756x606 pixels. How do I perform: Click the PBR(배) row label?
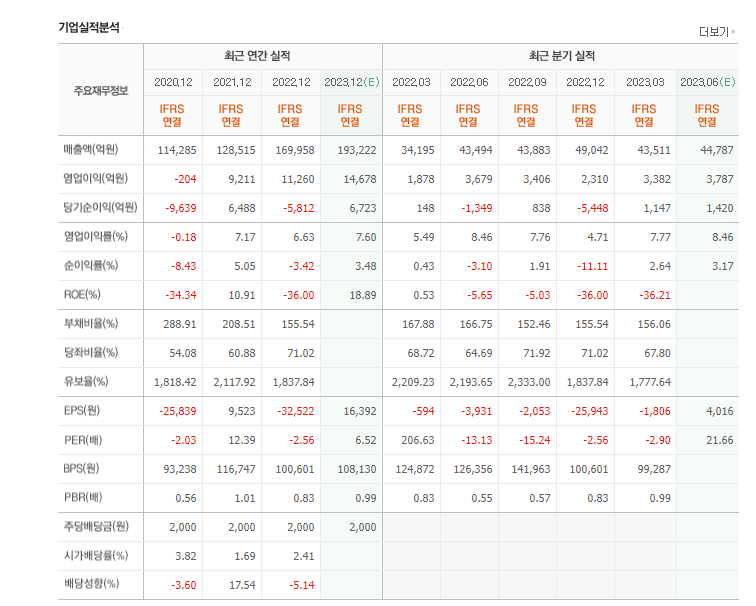[83, 498]
